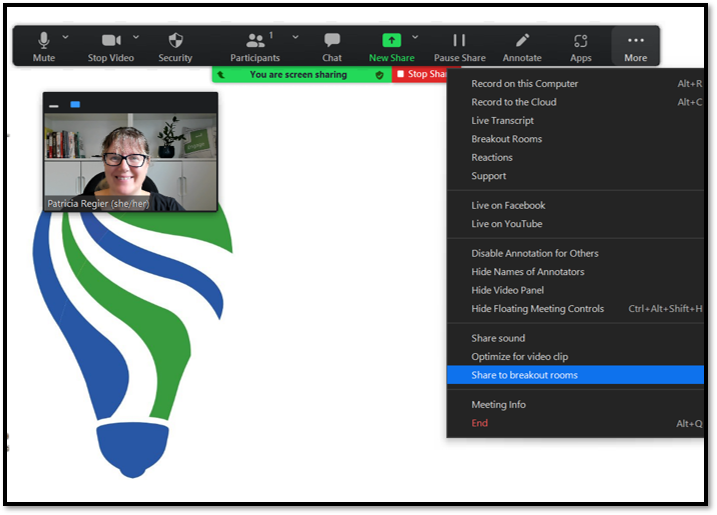Click green arrow icon on sharing bar
Image resolution: width=717 pixels, height=515 pixels.
point(221,75)
